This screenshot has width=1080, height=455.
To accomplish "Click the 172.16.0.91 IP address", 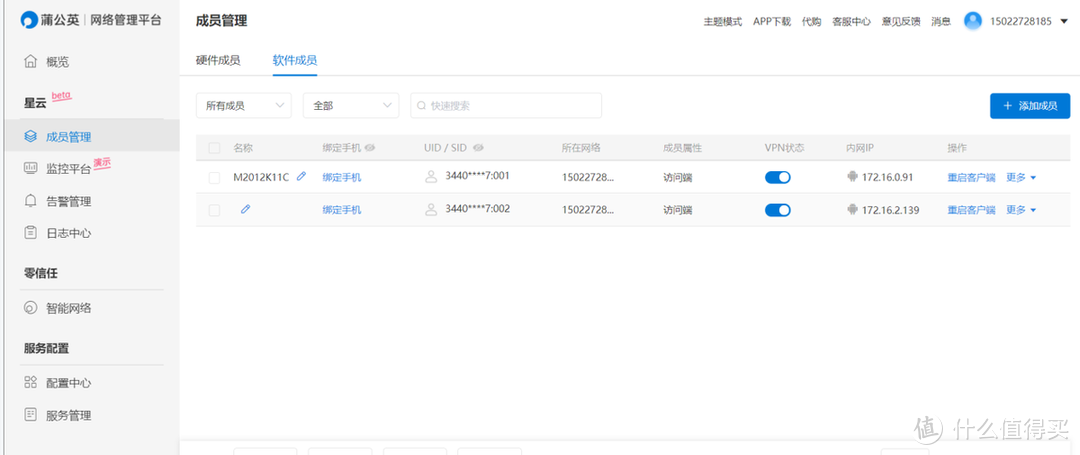I will pos(887,178).
